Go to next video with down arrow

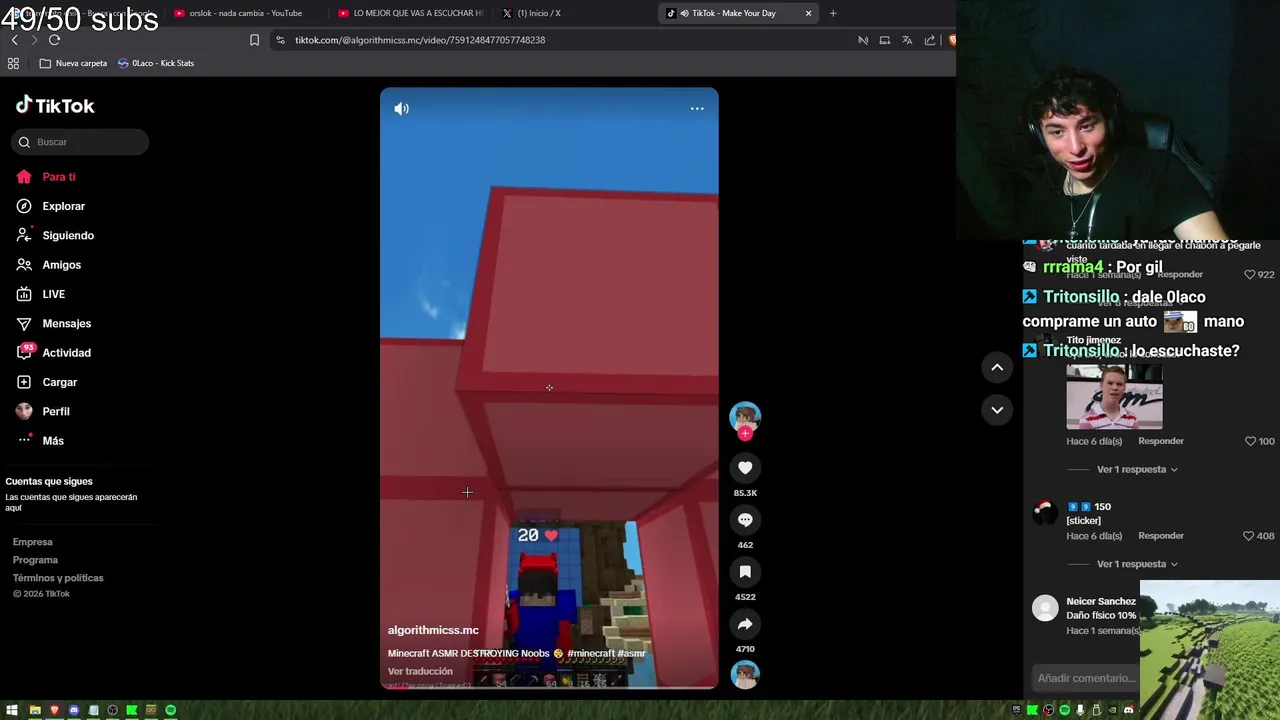[x=997, y=410]
